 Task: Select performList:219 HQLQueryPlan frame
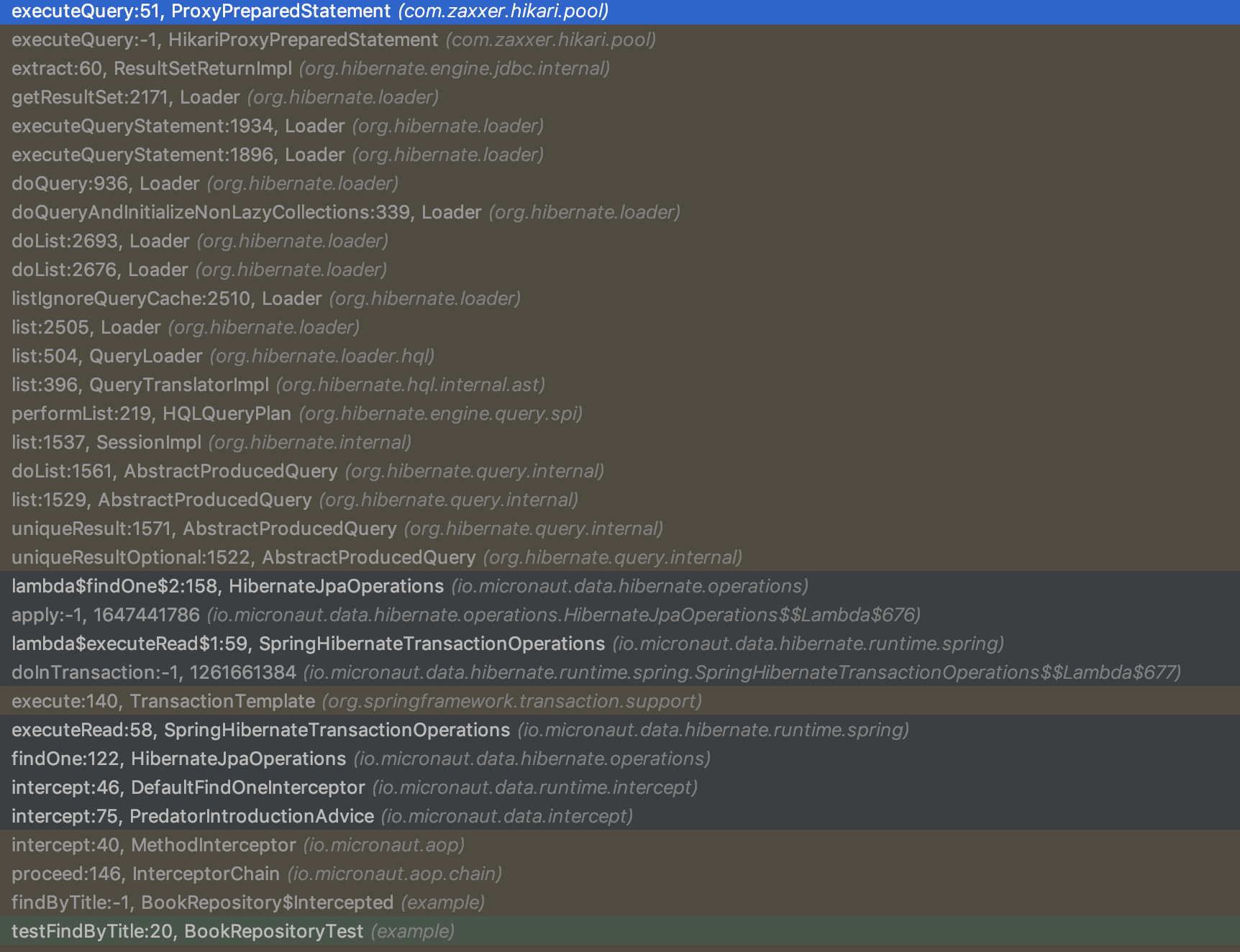(x=620, y=413)
